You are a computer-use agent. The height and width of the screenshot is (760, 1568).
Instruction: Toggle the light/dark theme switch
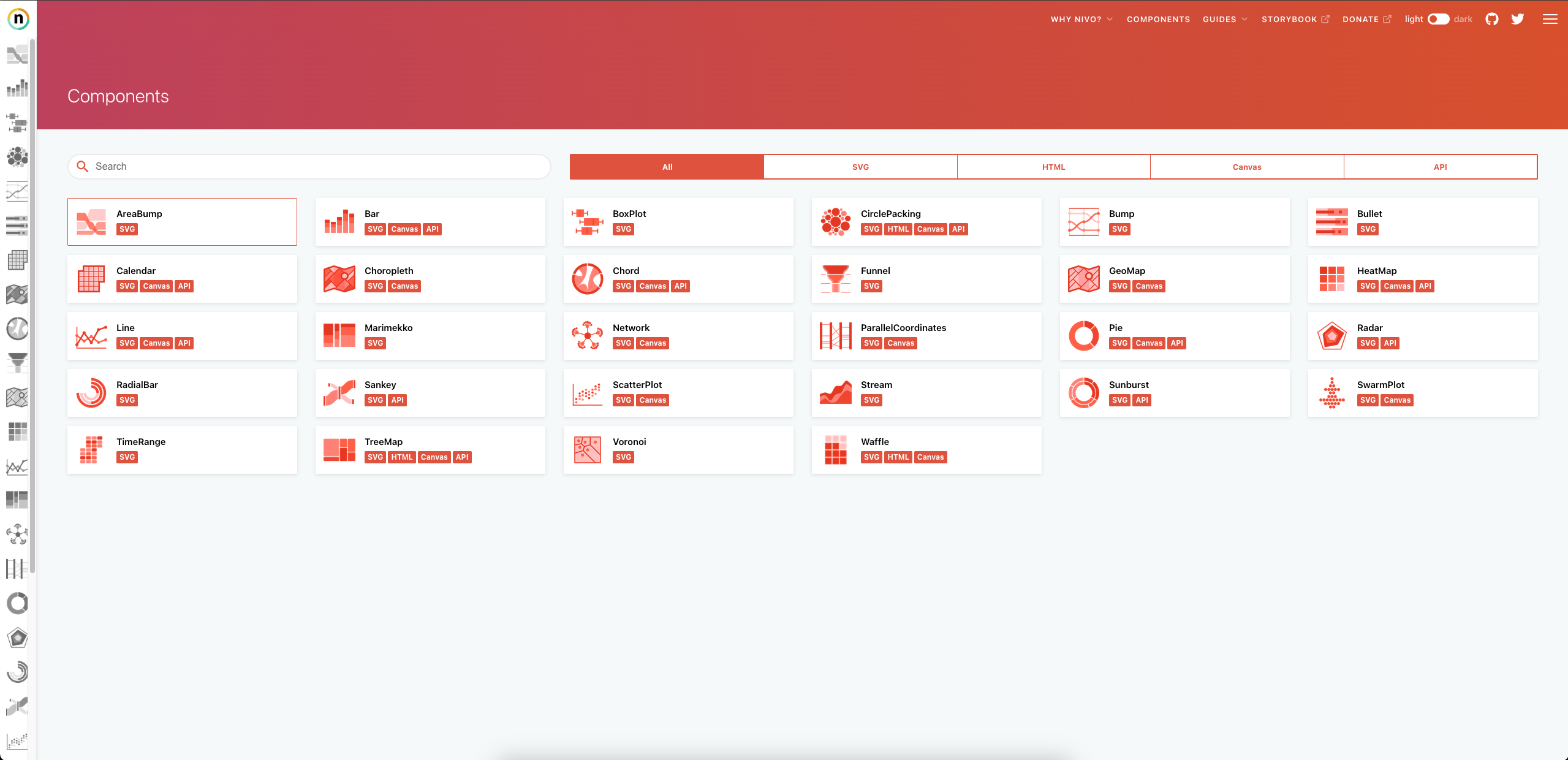pyautogui.click(x=1438, y=19)
